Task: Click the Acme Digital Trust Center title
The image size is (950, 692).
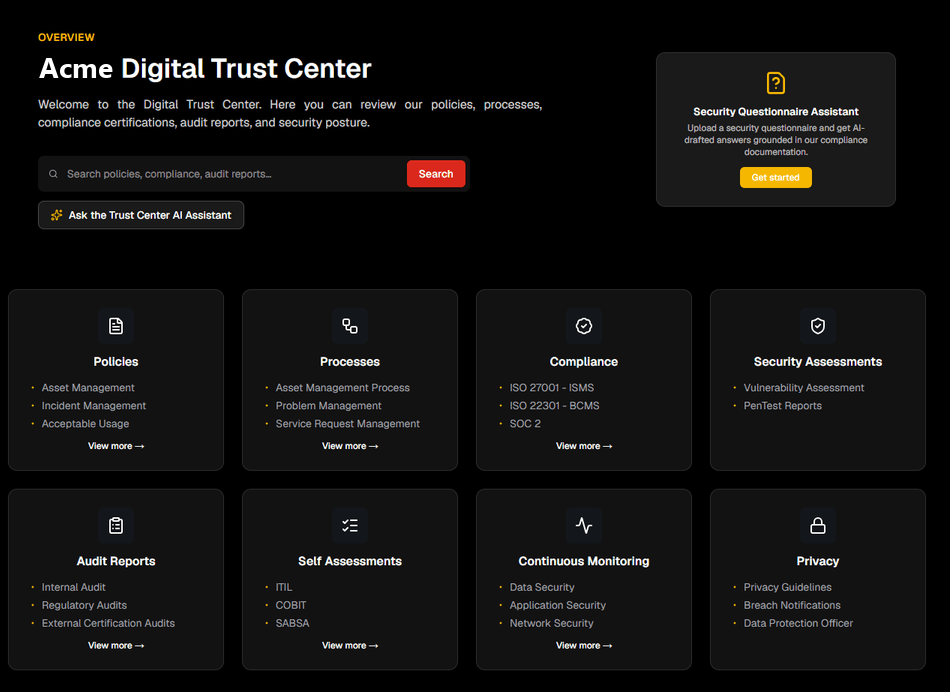Action: tap(205, 68)
